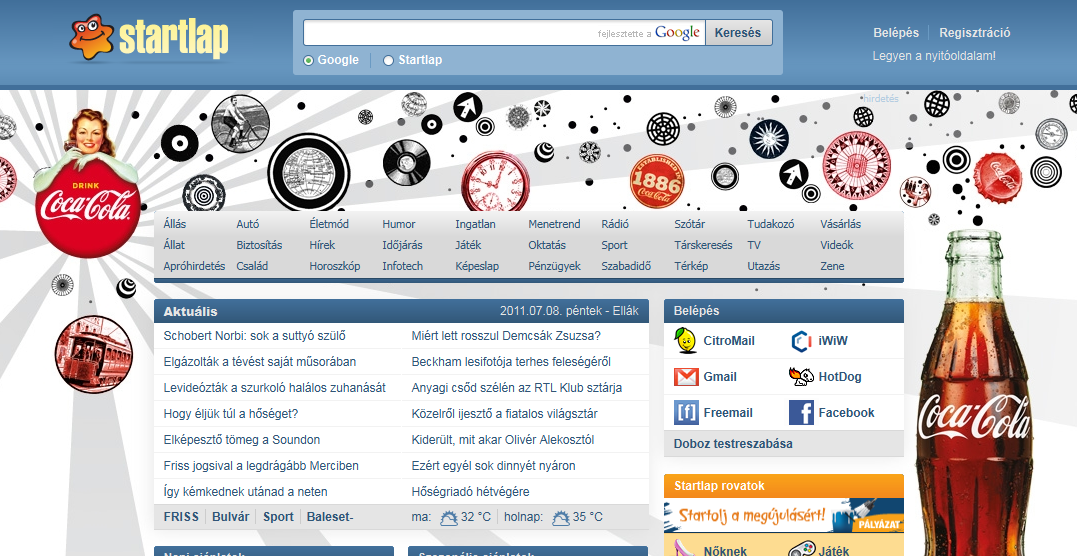Switch to the Sport news tab
1077x556 pixels.
tap(278, 517)
